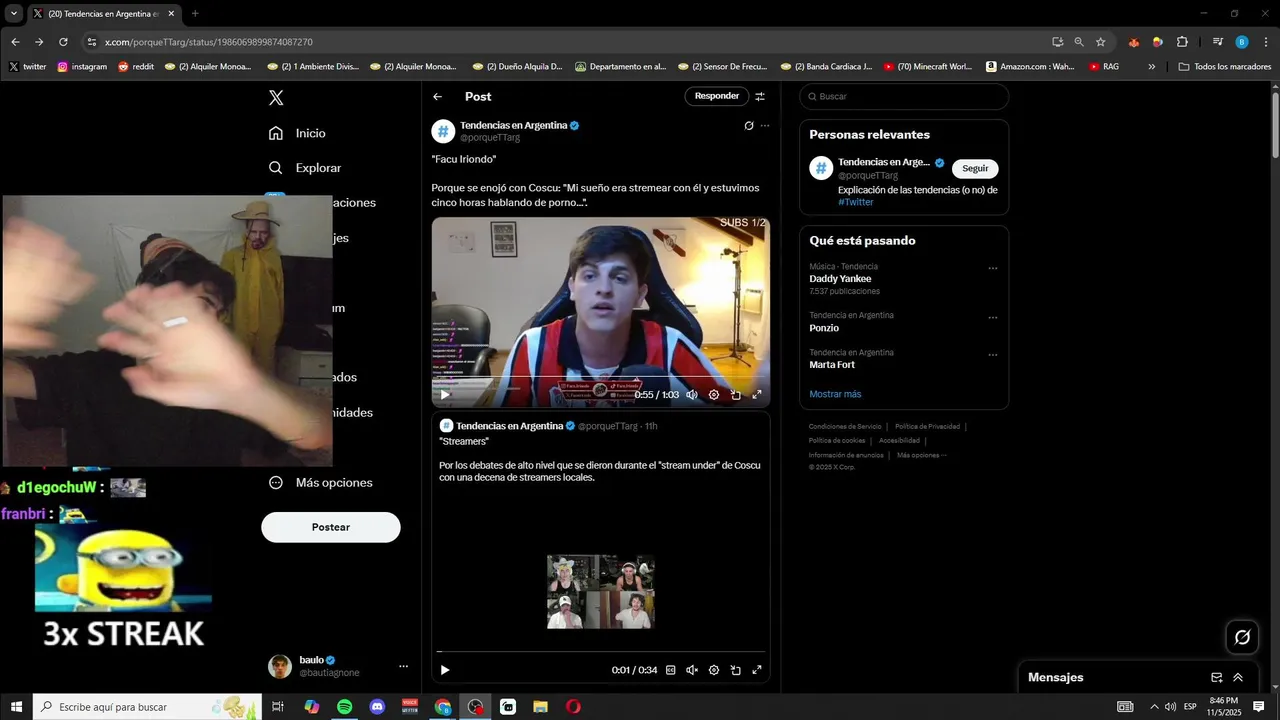Expand second video to fullscreen

[757, 670]
